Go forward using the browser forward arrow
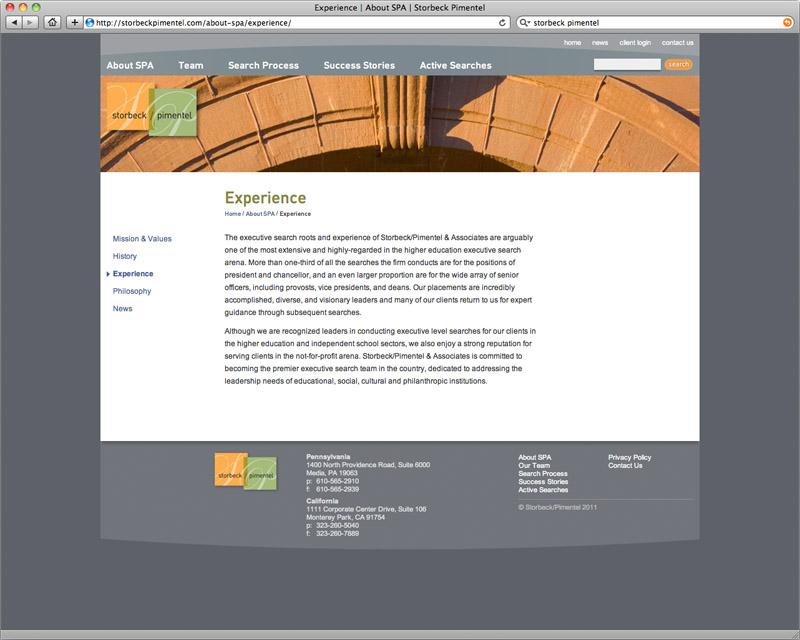 click(31, 22)
